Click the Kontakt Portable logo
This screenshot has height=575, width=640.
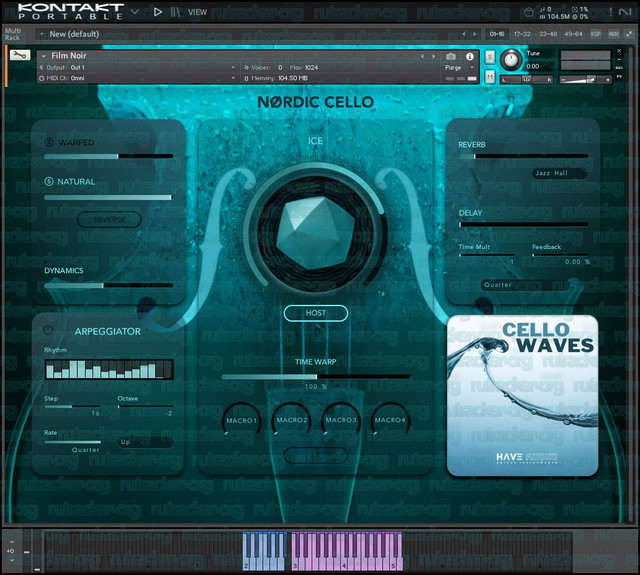[x=71, y=11]
